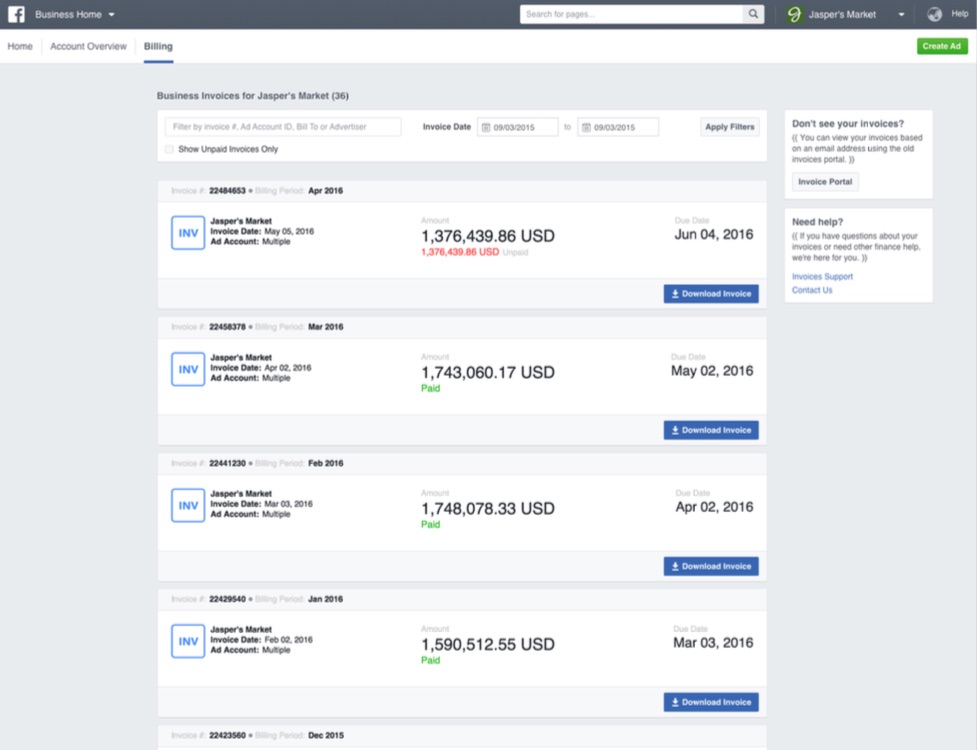This screenshot has height=750, width=977.
Task: Click Invoice Date Apr 02, 2016 text
Action: pos(261,368)
